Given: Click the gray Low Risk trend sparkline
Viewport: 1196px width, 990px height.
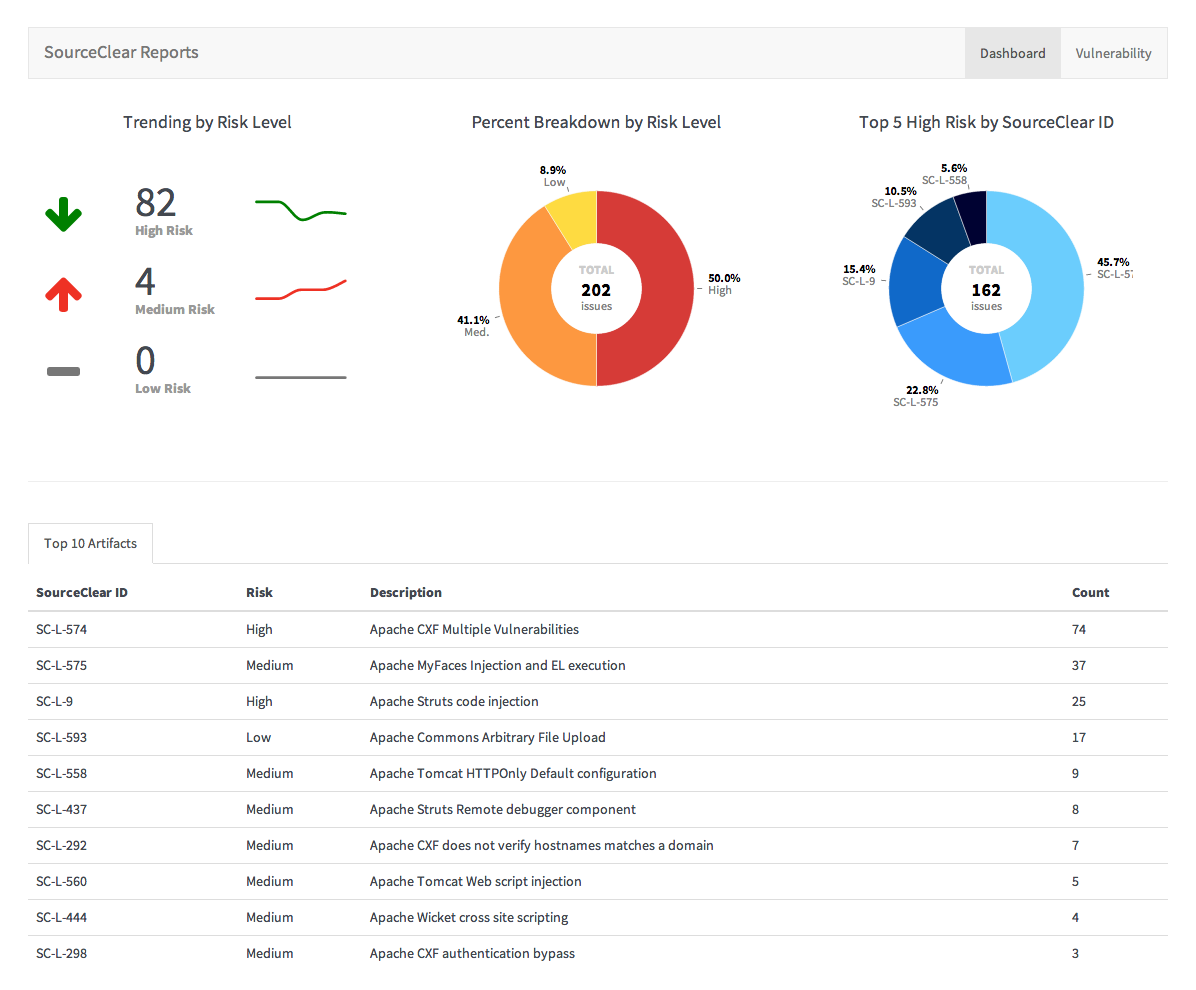Looking at the screenshot, I should [x=300, y=377].
